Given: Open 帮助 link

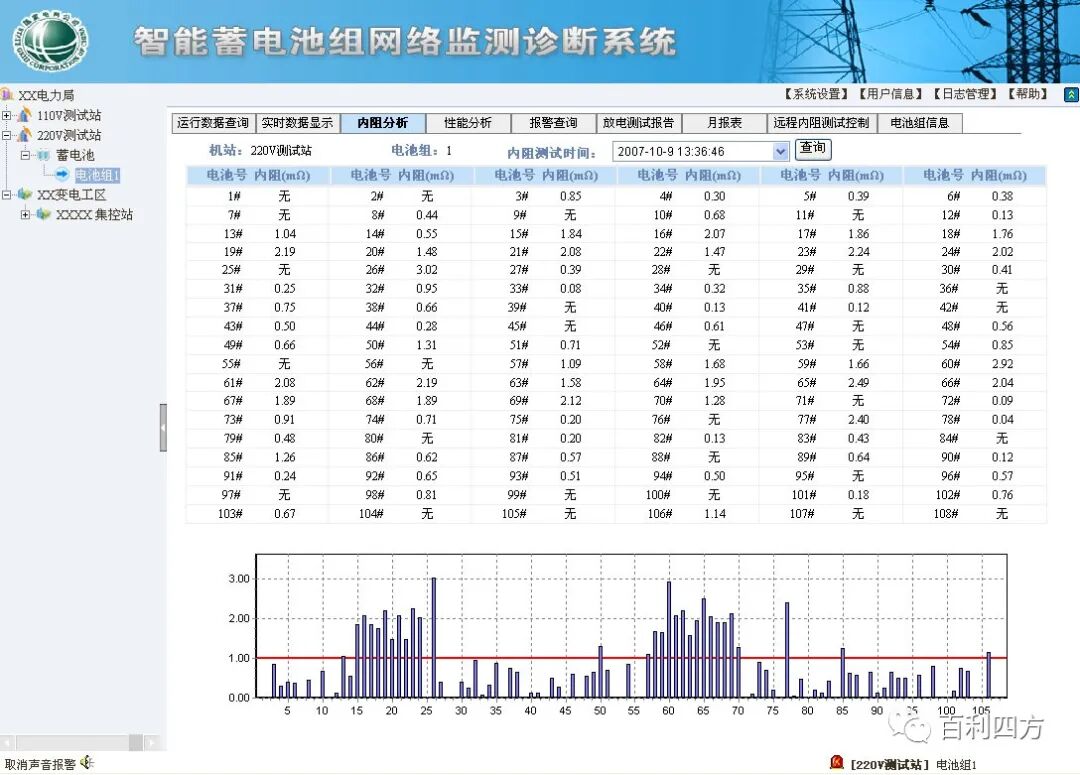Looking at the screenshot, I should tap(1028, 94).
